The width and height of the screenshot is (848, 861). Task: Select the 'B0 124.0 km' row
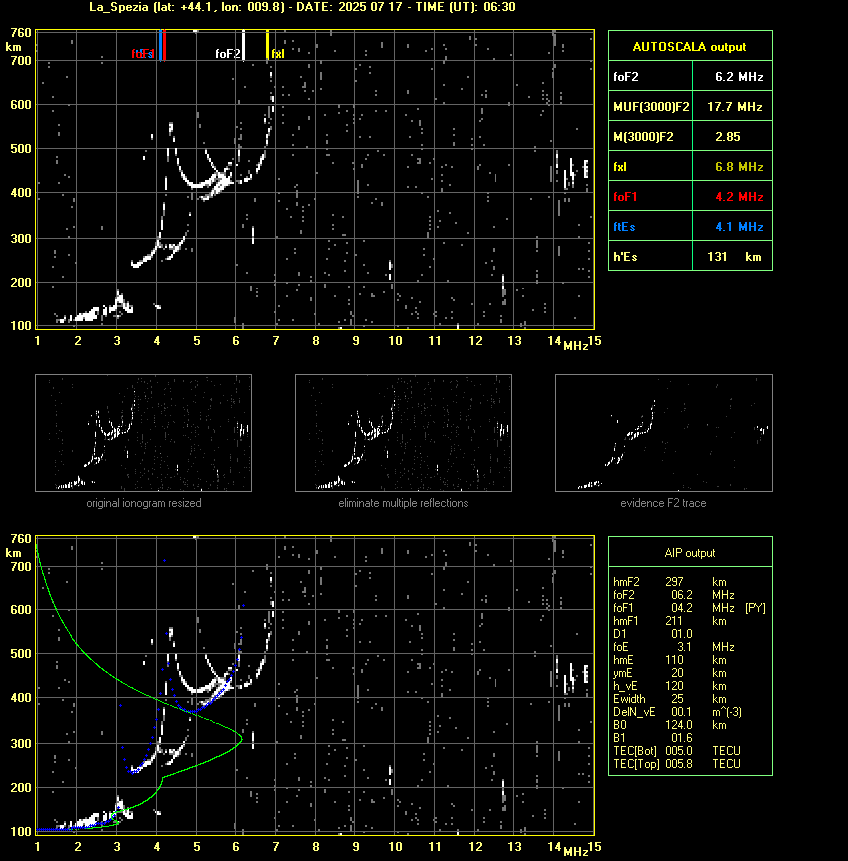670,725
